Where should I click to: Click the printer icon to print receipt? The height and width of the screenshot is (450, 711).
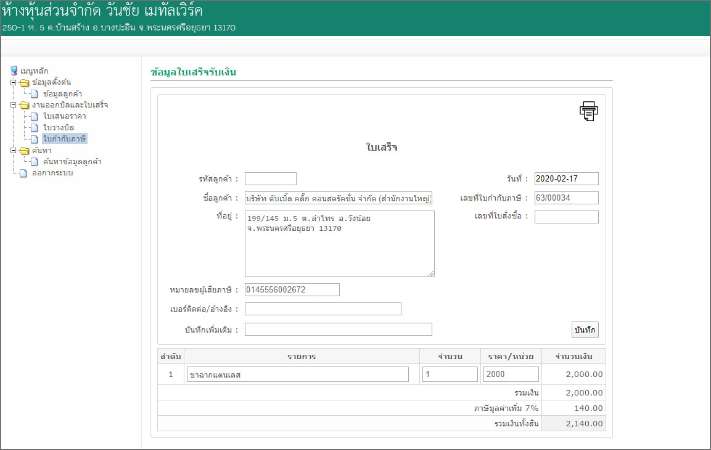tap(588, 111)
